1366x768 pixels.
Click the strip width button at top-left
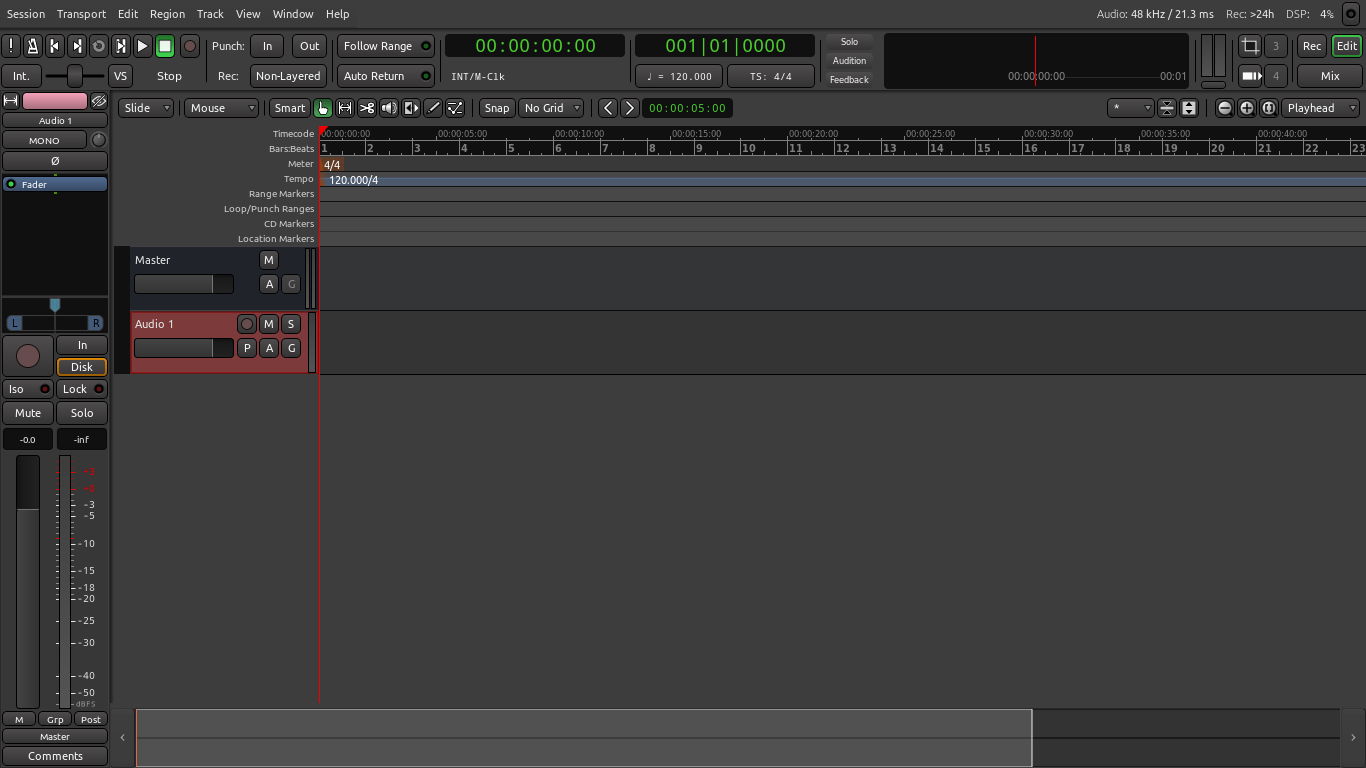tap(10, 101)
